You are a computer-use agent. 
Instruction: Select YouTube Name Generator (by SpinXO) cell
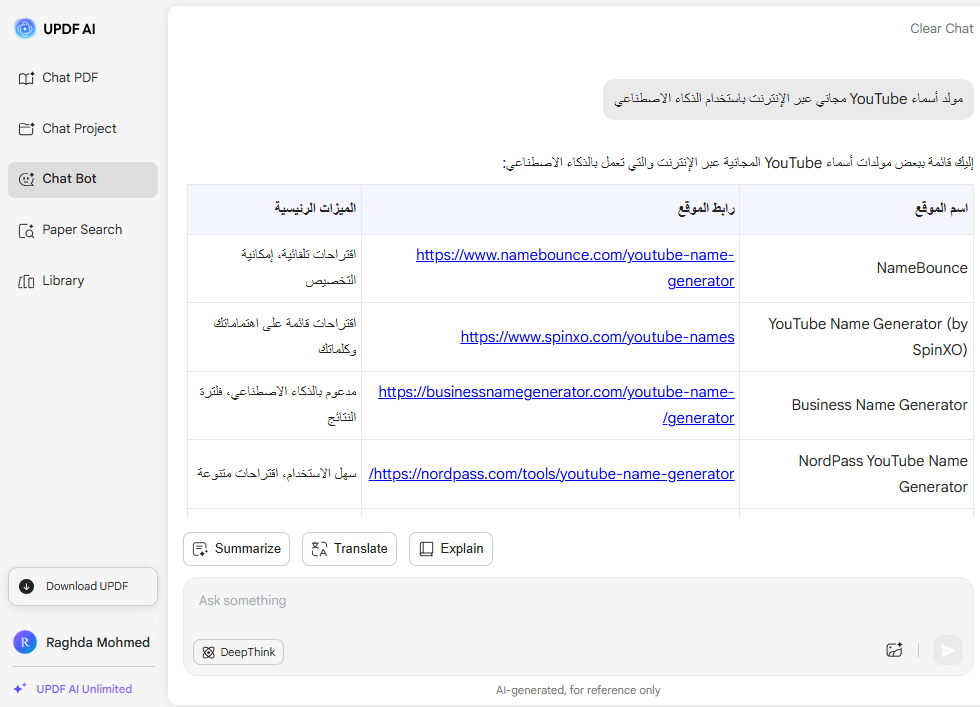pyautogui.click(x=856, y=337)
